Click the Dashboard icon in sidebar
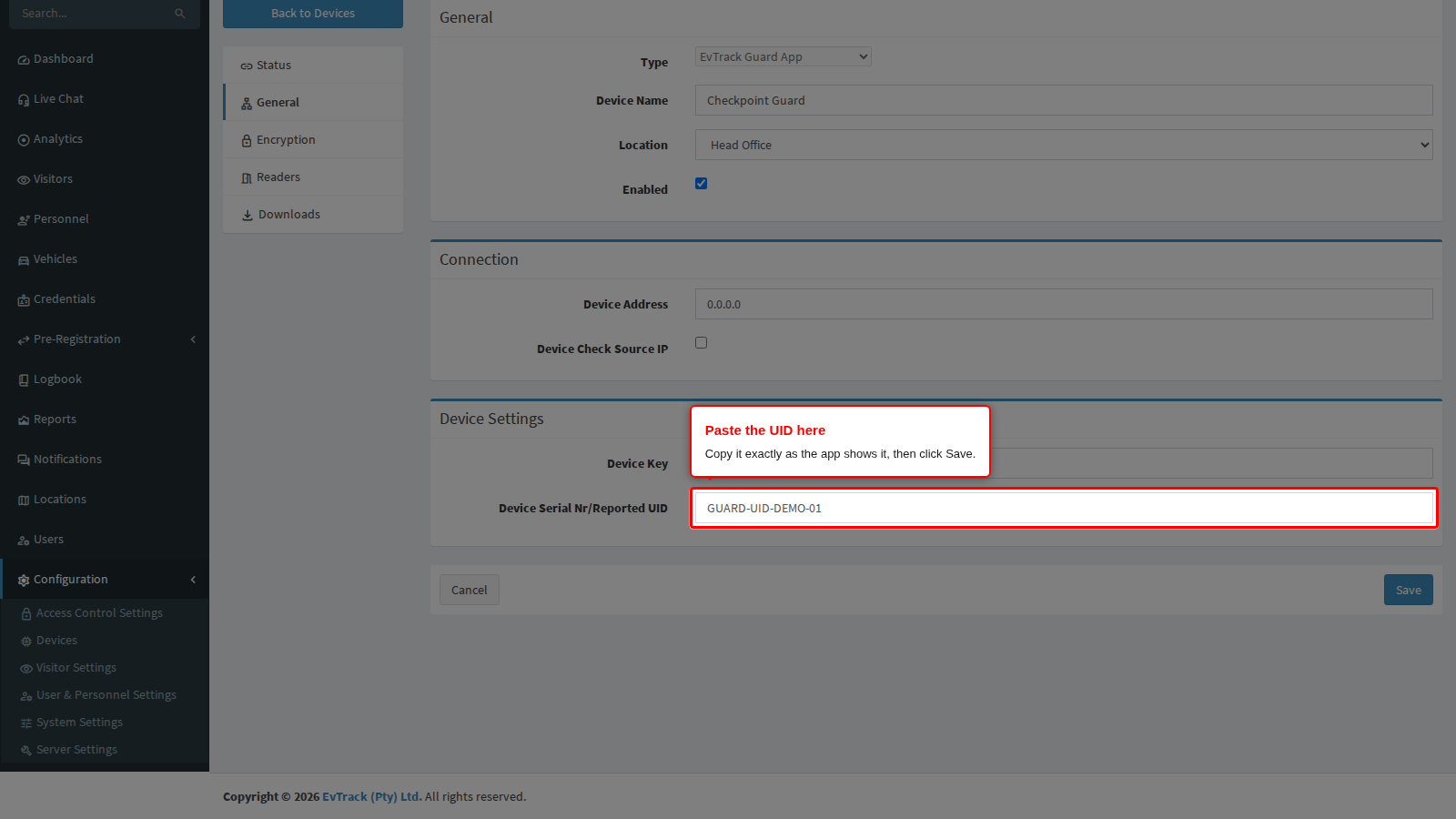Image resolution: width=1456 pixels, height=819 pixels. click(24, 60)
